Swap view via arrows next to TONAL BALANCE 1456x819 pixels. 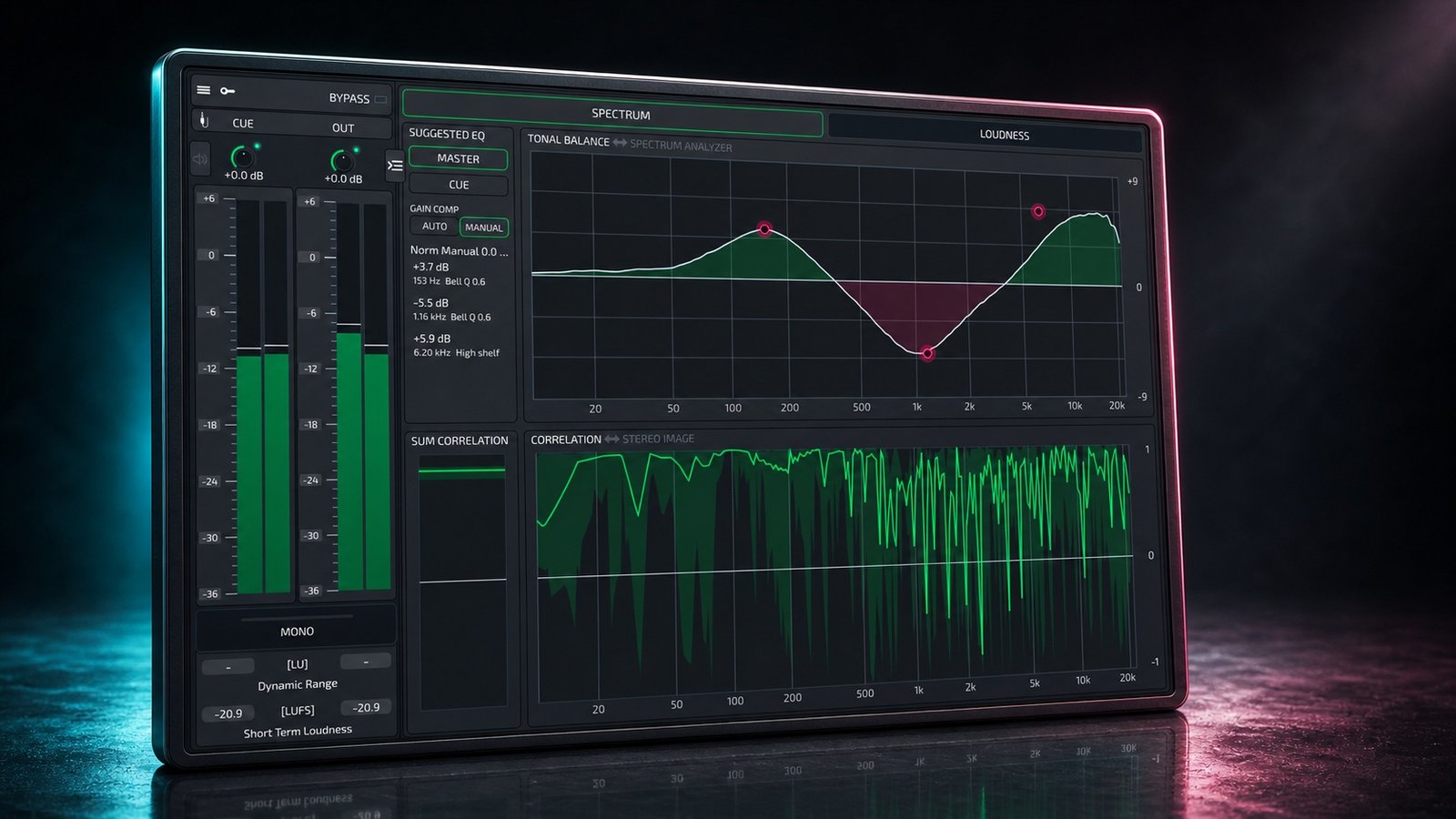(620, 143)
